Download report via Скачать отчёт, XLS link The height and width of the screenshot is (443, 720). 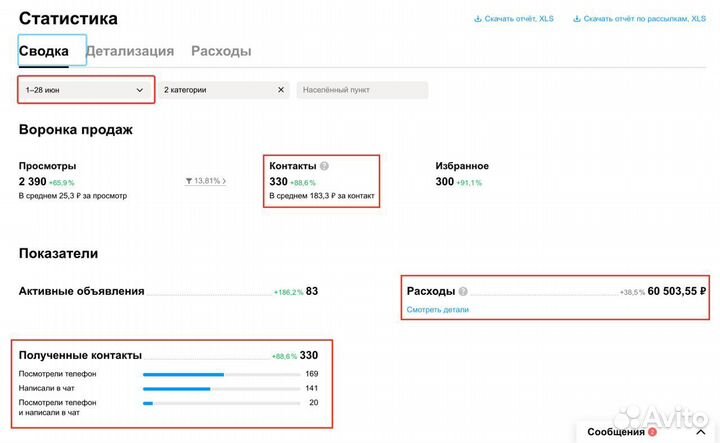(x=519, y=19)
